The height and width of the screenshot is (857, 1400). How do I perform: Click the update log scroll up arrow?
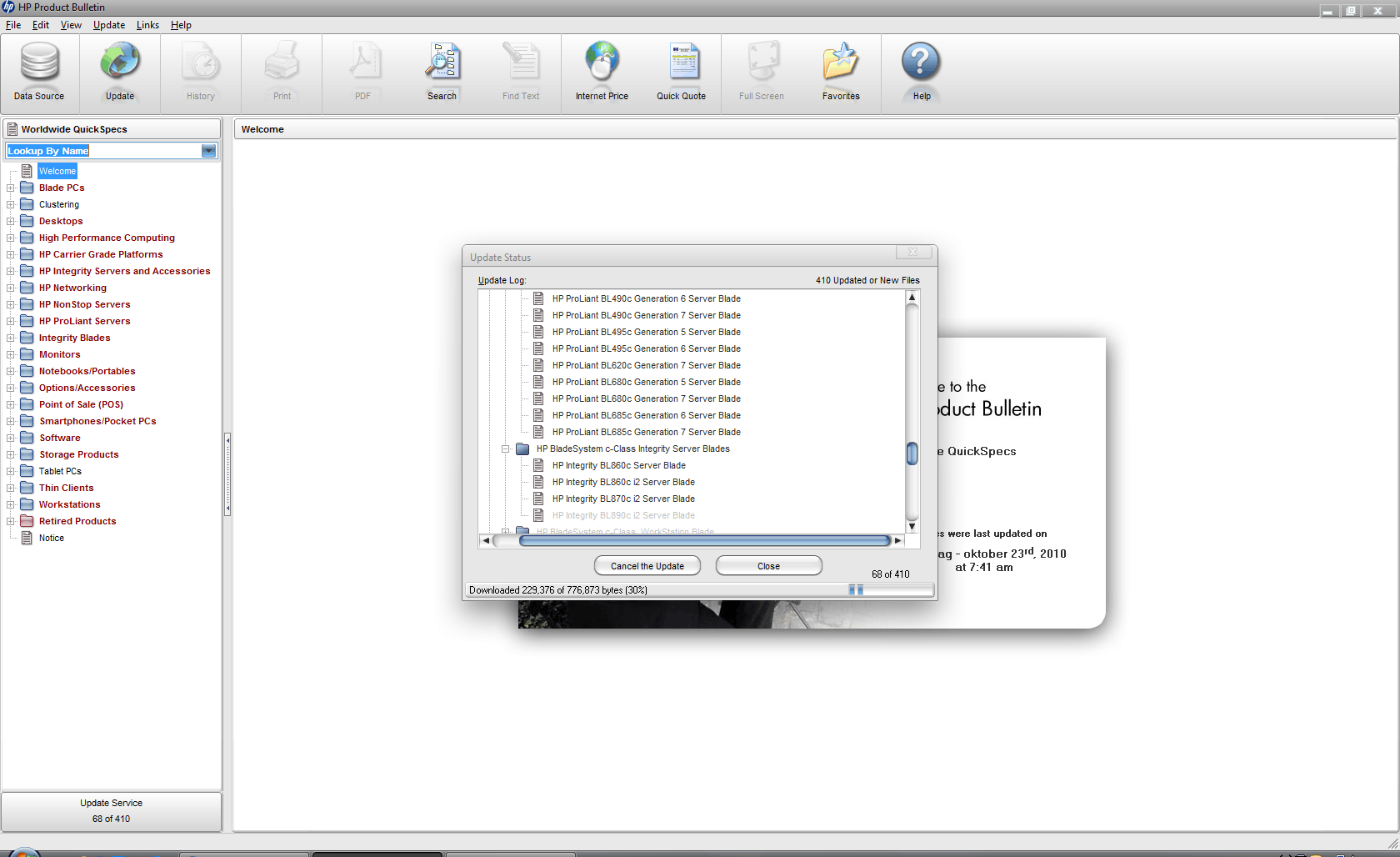tap(912, 298)
